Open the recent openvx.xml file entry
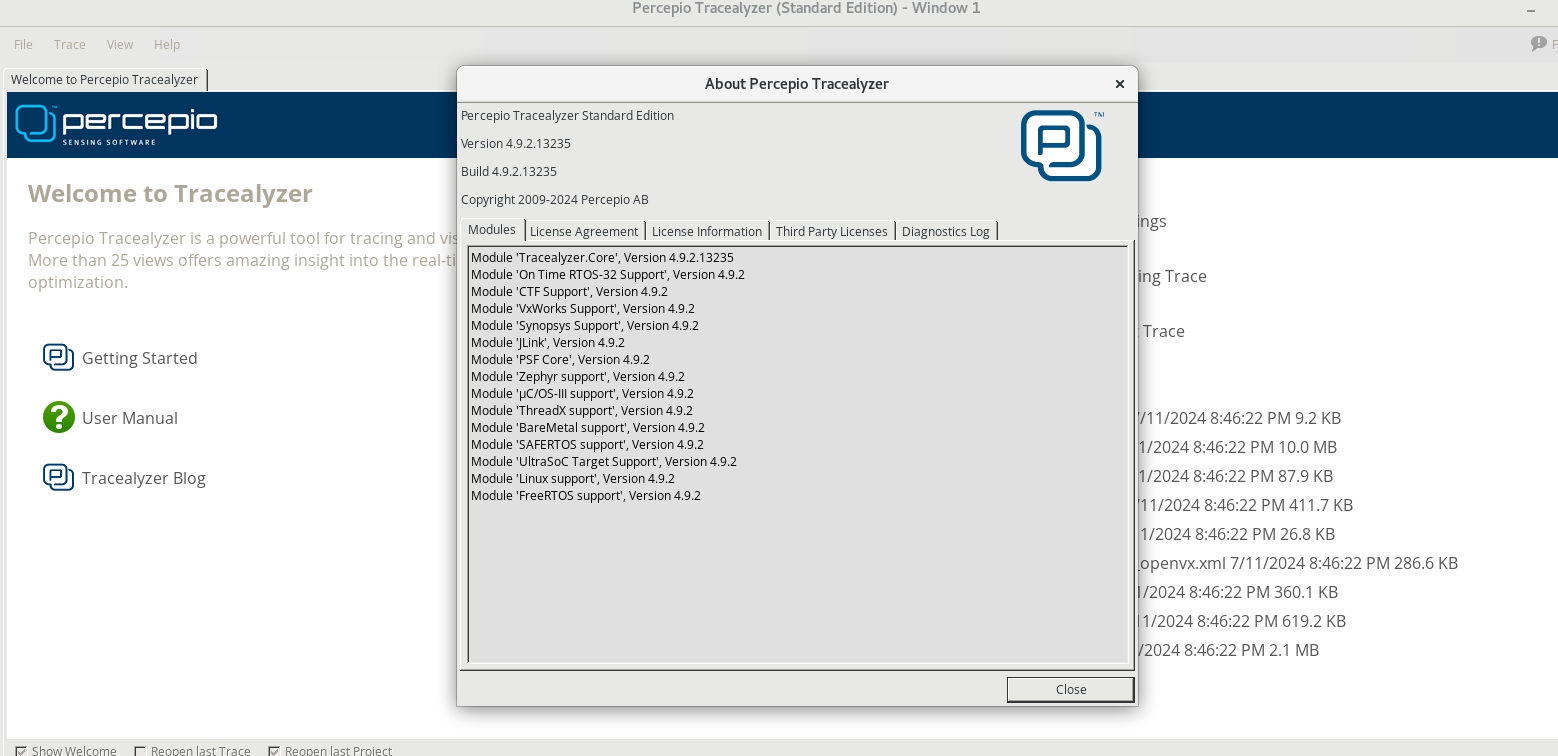This screenshot has width=1558, height=756. coord(1298,563)
